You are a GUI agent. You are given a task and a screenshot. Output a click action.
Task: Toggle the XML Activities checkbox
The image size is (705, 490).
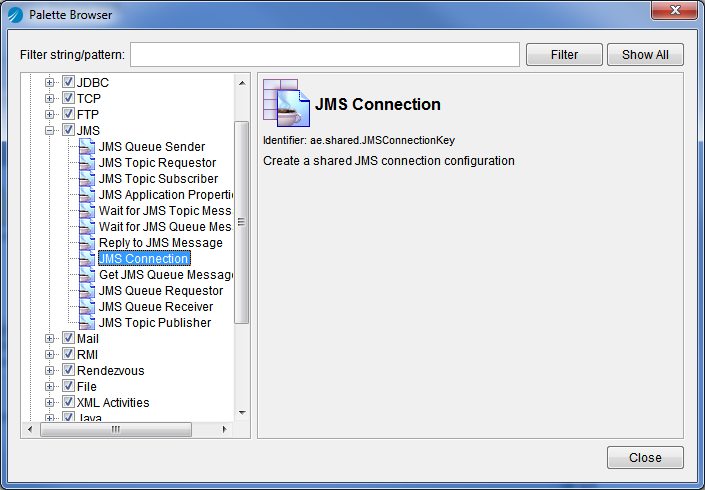pos(68,402)
